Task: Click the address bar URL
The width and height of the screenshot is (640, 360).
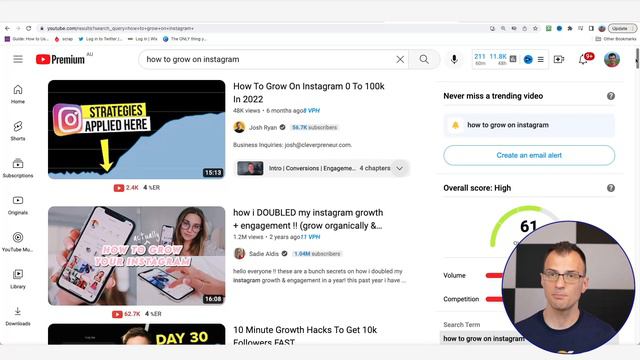Action: click(120, 28)
